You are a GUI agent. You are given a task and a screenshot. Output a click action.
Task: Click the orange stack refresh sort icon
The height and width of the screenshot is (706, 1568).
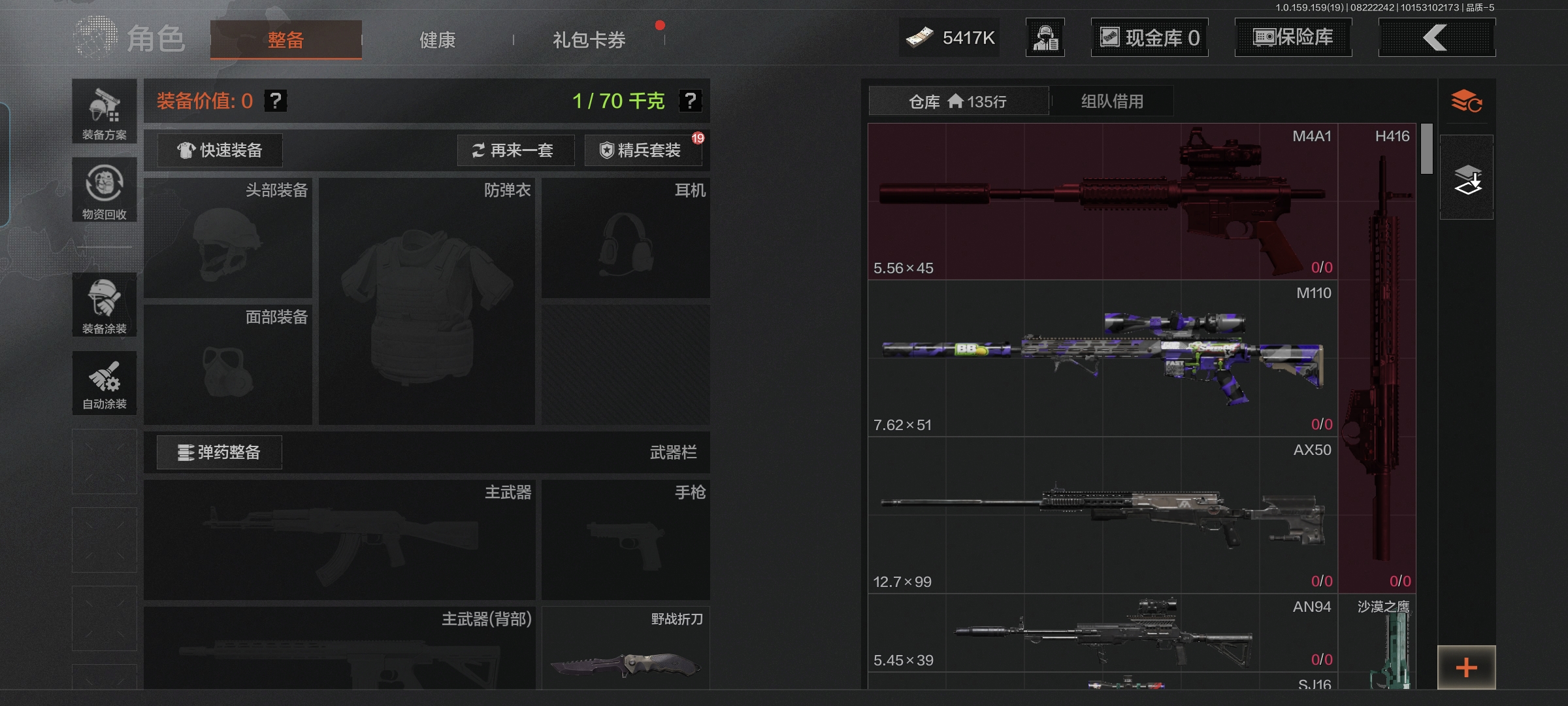(x=1467, y=101)
